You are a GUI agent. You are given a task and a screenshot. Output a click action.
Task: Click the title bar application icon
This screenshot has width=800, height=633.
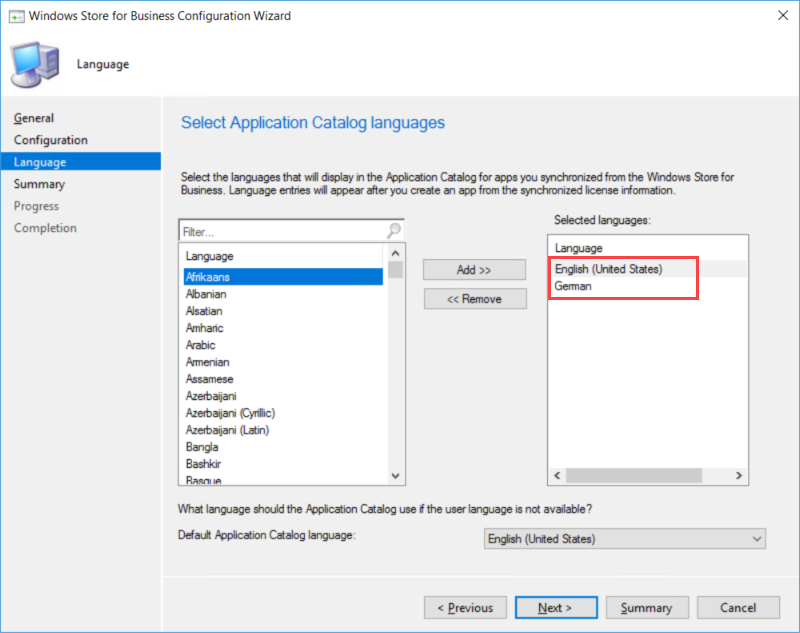coord(16,16)
